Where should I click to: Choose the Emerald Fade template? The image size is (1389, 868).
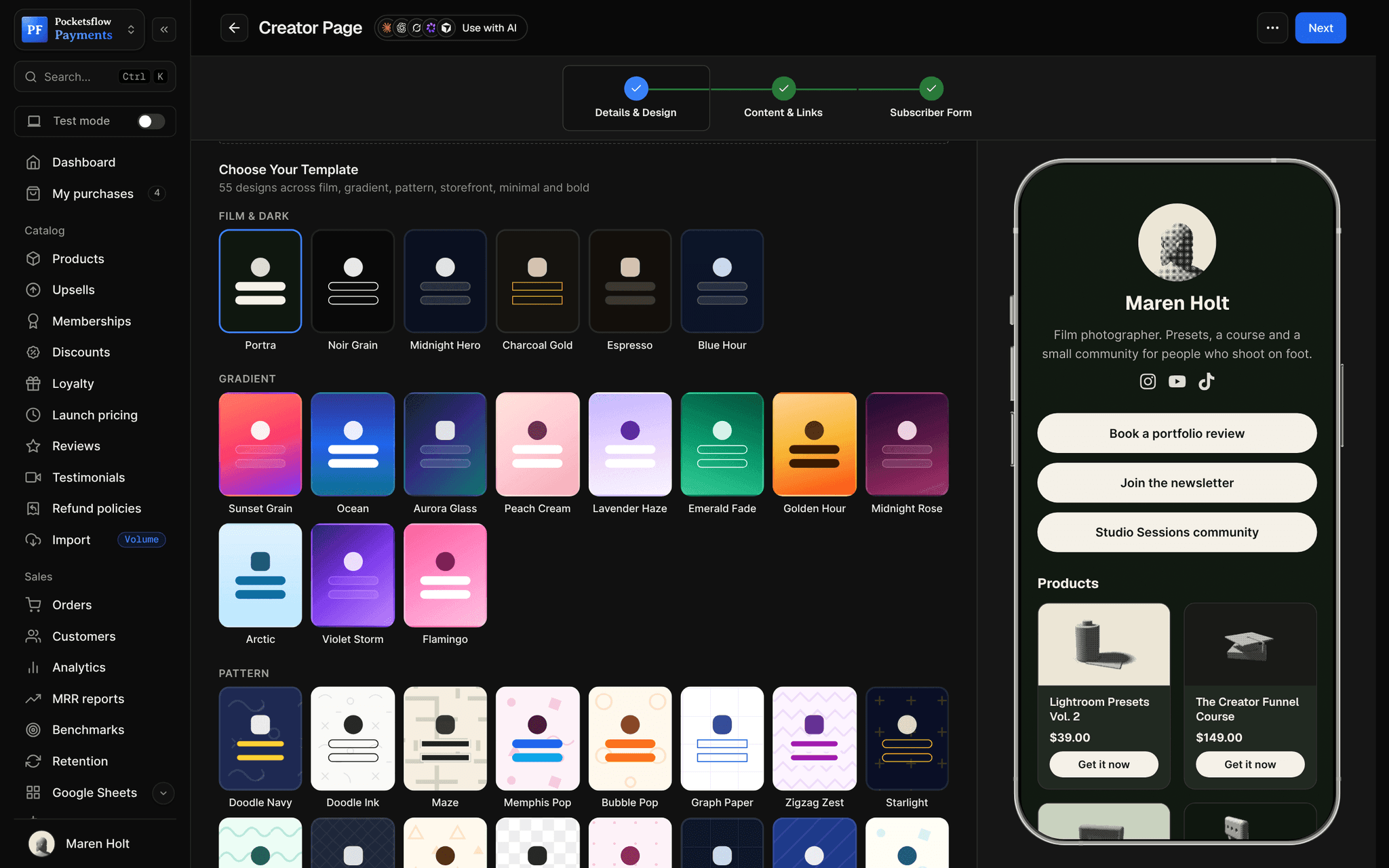(x=722, y=444)
